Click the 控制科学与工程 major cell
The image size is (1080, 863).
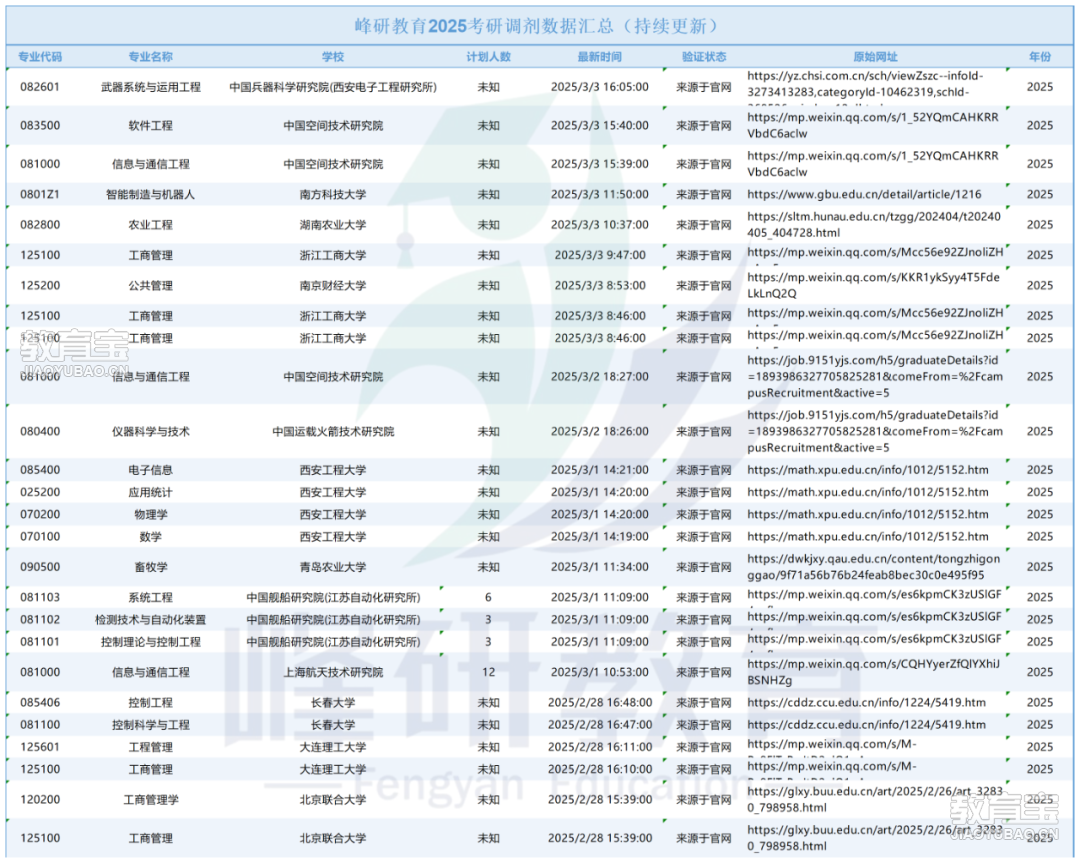(x=150, y=725)
